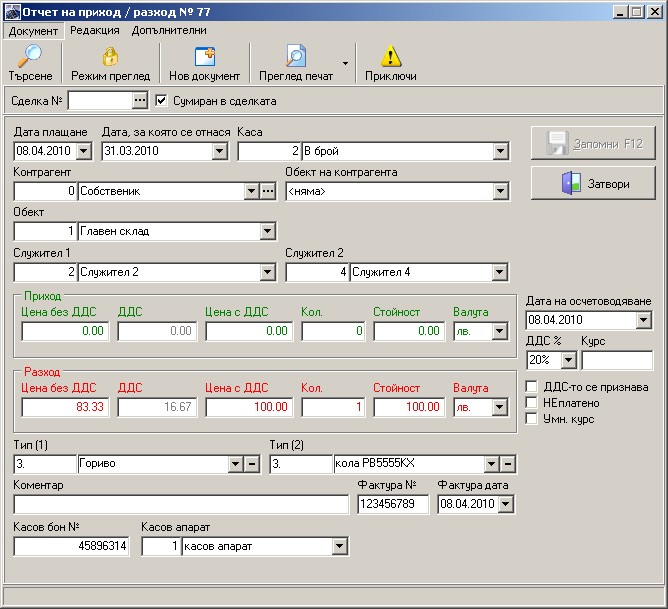Open the Дата плащане date dropdown
668x609 pixels.
tap(84, 151)
